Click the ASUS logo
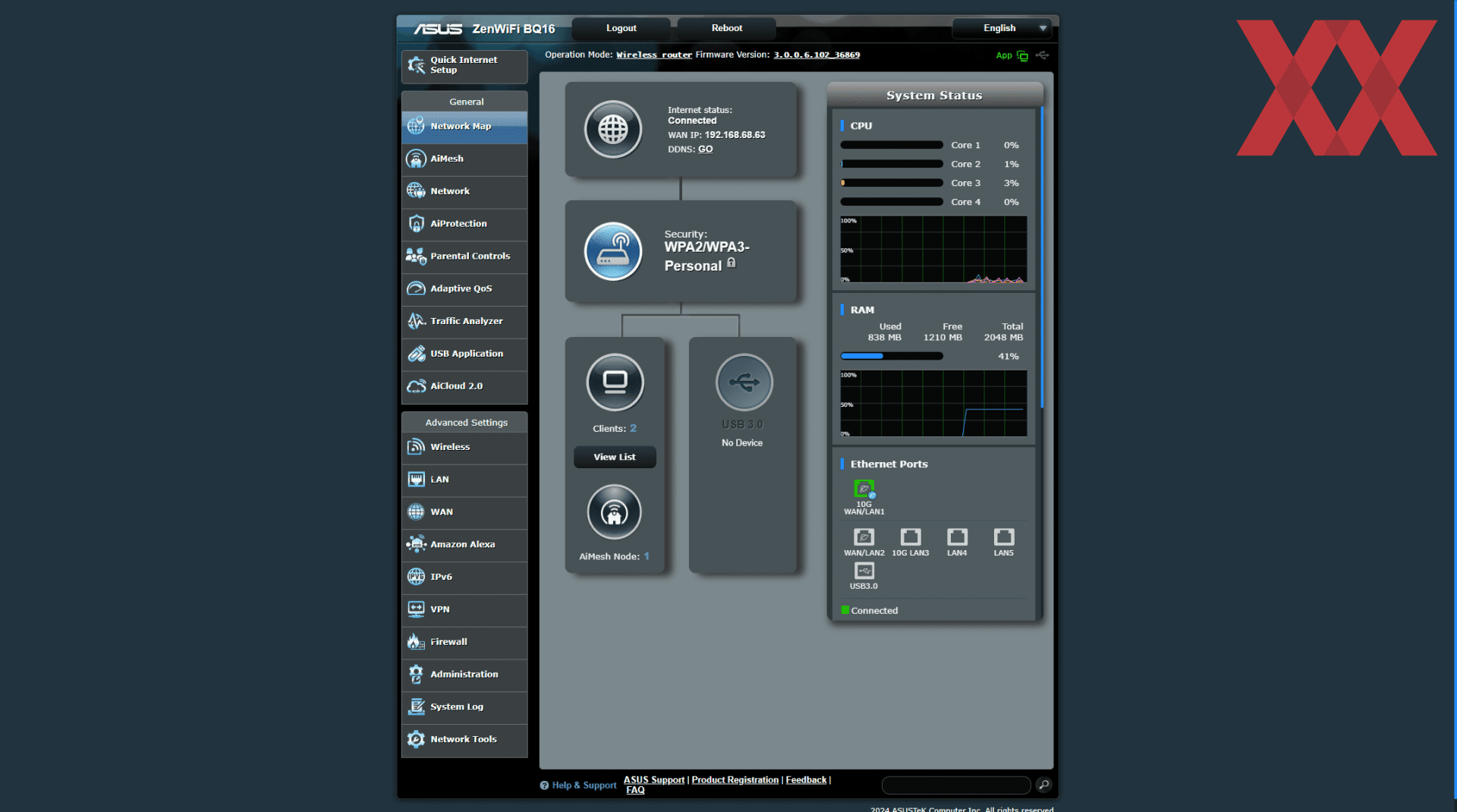Viewport: 1457px width, 812px height. tap(438, 29)
